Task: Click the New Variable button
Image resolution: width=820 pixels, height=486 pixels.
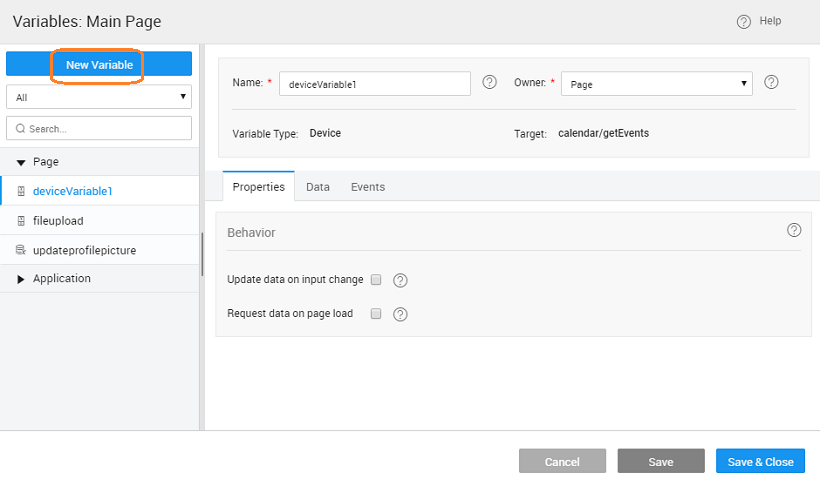Action: pyautogui.click(x=98, y=64)
